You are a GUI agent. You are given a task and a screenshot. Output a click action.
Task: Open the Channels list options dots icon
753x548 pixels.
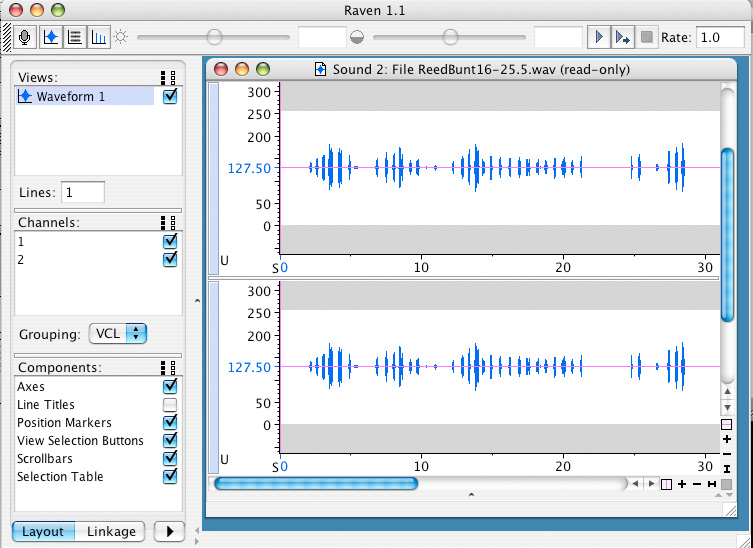[168, 223]
